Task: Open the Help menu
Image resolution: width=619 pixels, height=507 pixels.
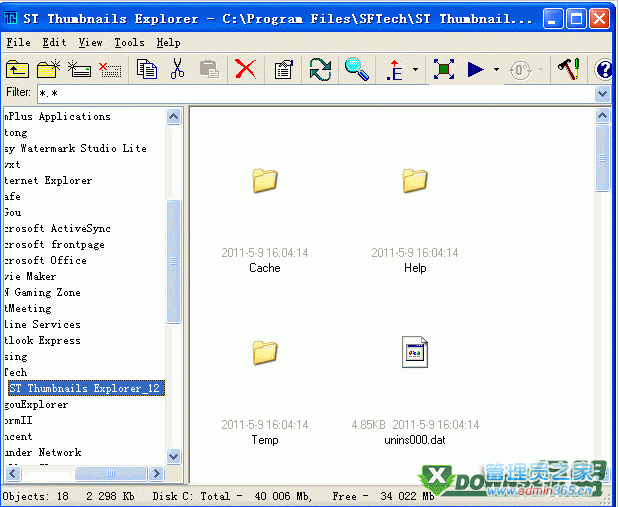Action: (169, 42)
